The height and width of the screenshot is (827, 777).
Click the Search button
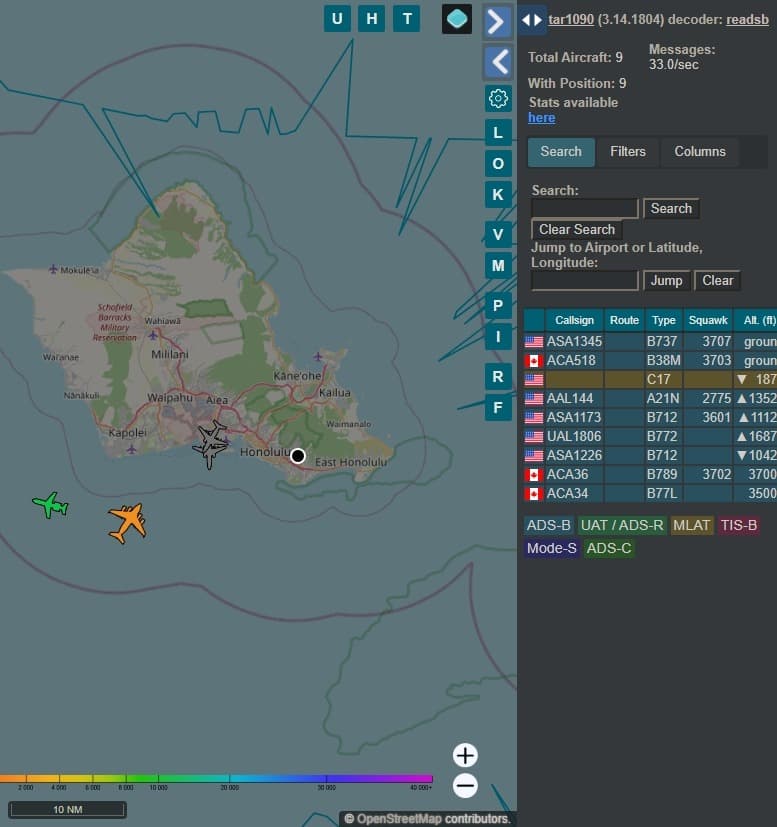tap(671, 208)
